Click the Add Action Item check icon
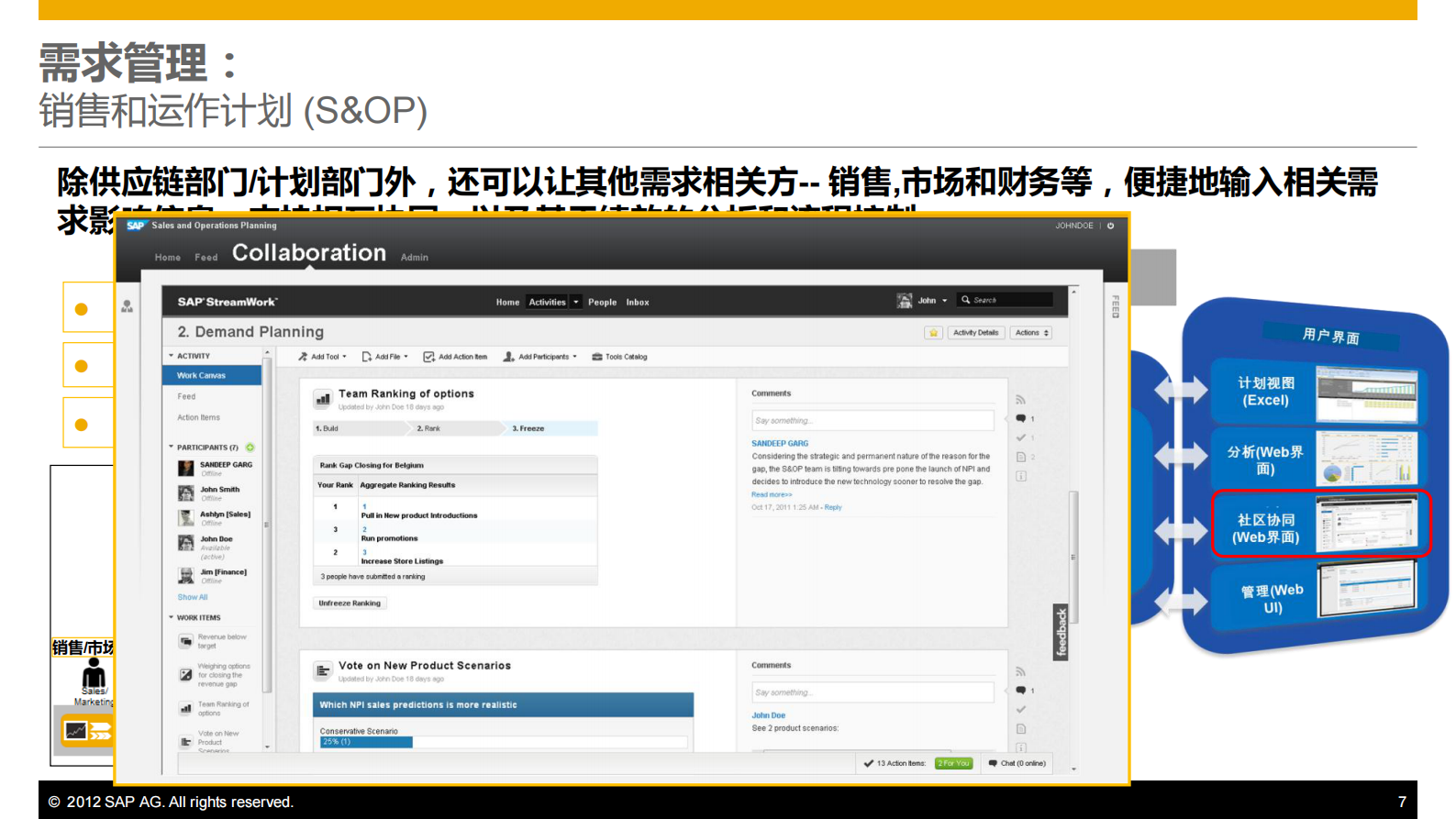Viewport: 1456px width, 819px height. pos(428,357)
